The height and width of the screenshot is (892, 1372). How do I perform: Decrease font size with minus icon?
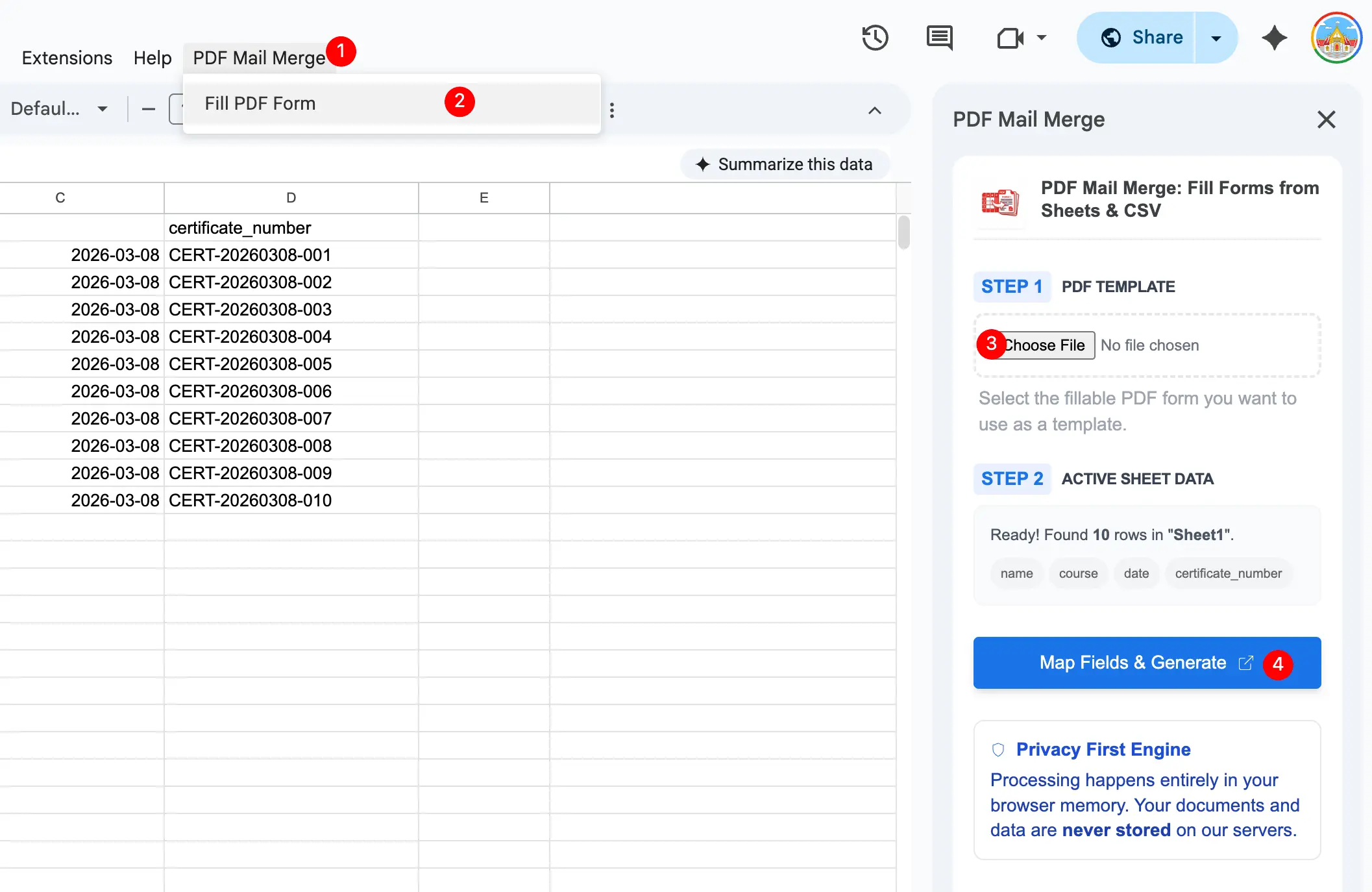click(x=149, y=109)
